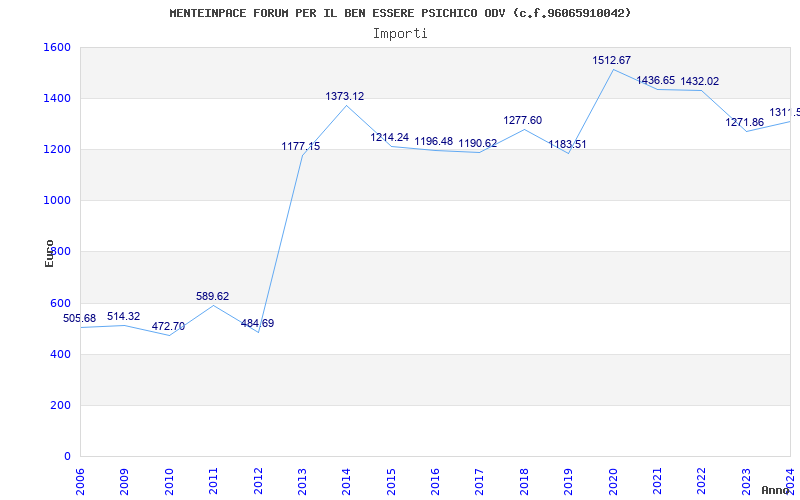
Task: Click y-axis tick label 0
Action: click(67, 456)
